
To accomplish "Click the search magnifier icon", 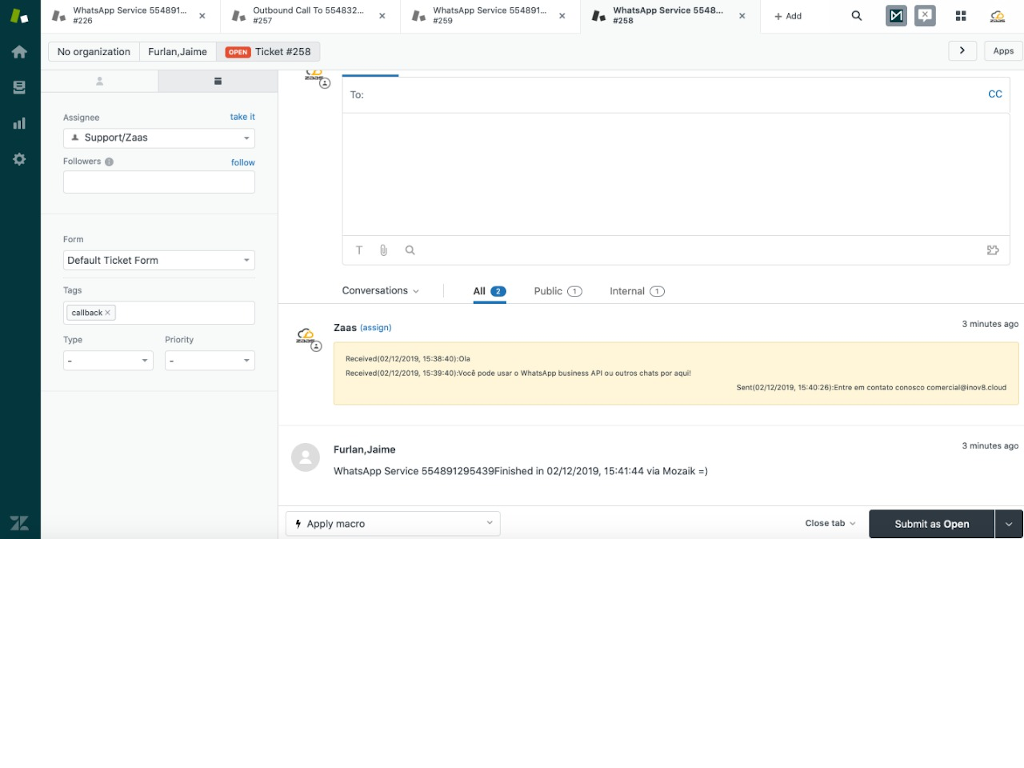I will point(857,16).
